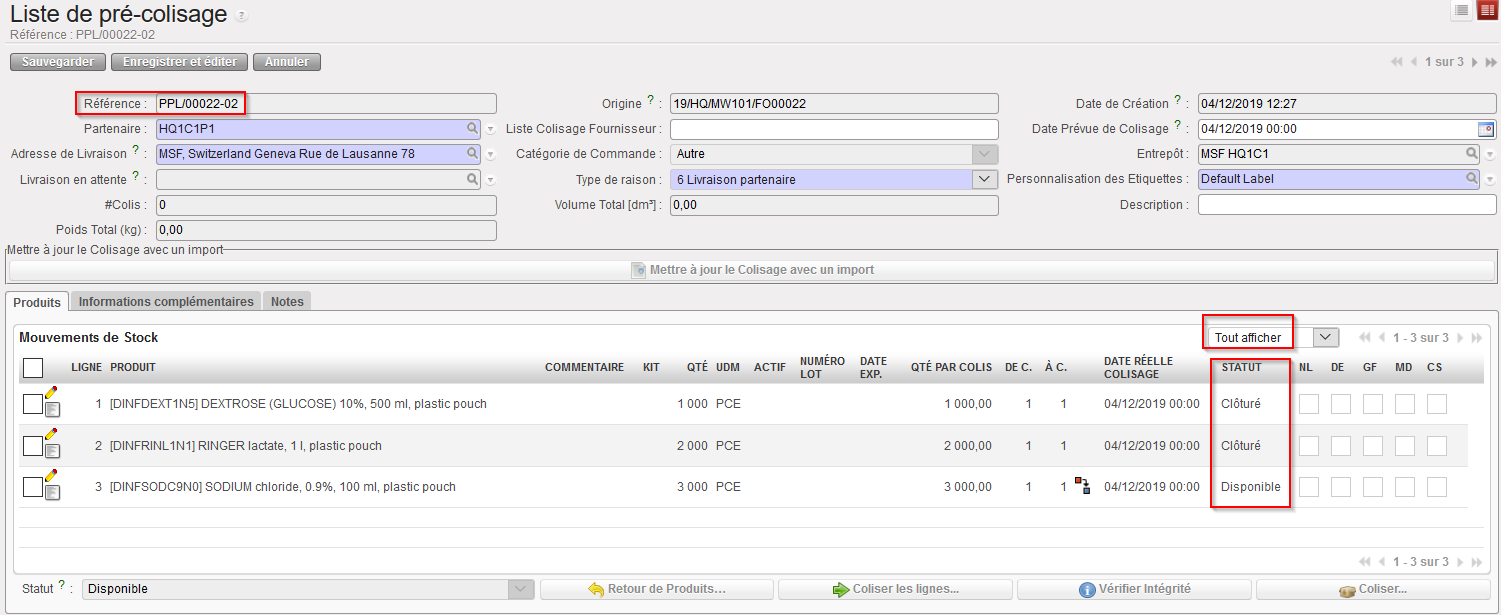This screenshot has height=615, width=1501.
Task: Click split icon on SODIUM chloride line
Action: point(1082,486)
